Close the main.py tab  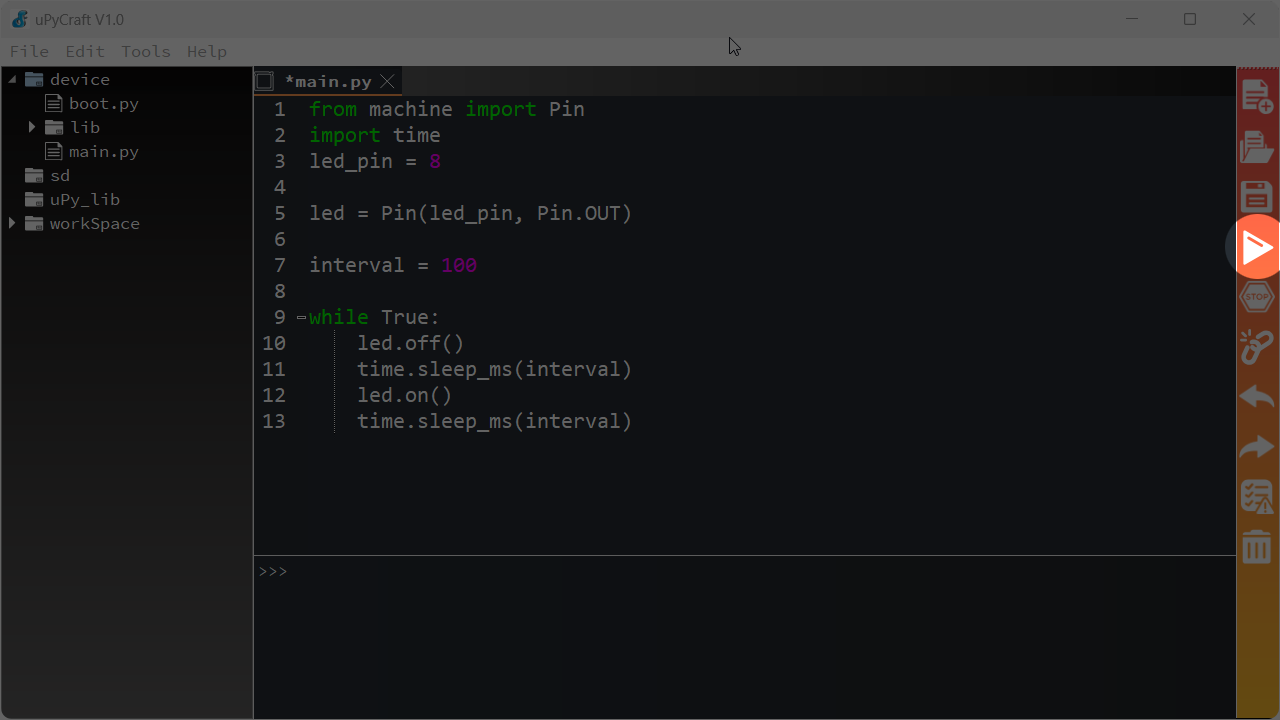(387, 81)
